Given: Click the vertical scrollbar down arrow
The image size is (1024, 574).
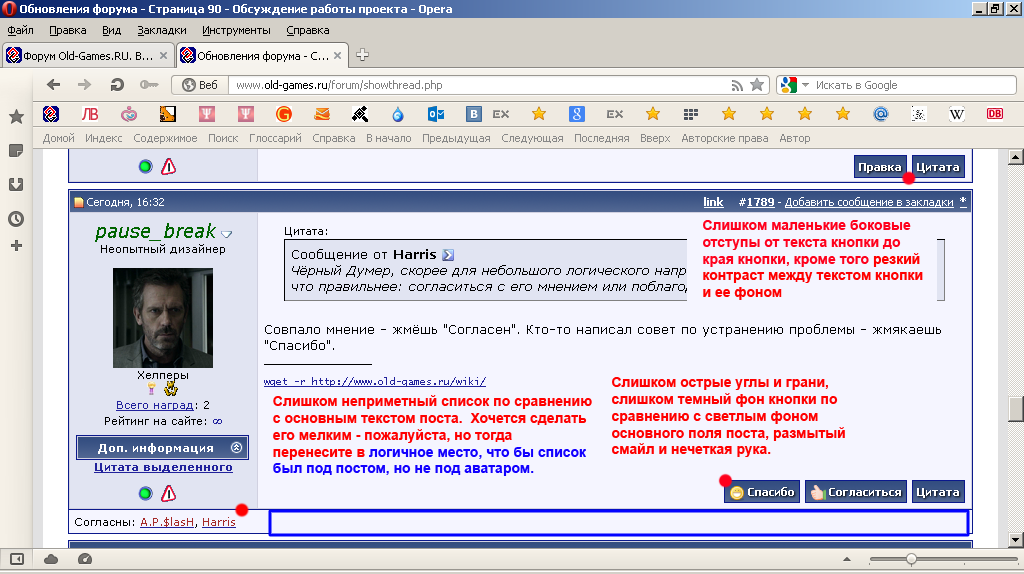Looking at the screenshot, I should pyautogui.click(x=1016, y=540).
